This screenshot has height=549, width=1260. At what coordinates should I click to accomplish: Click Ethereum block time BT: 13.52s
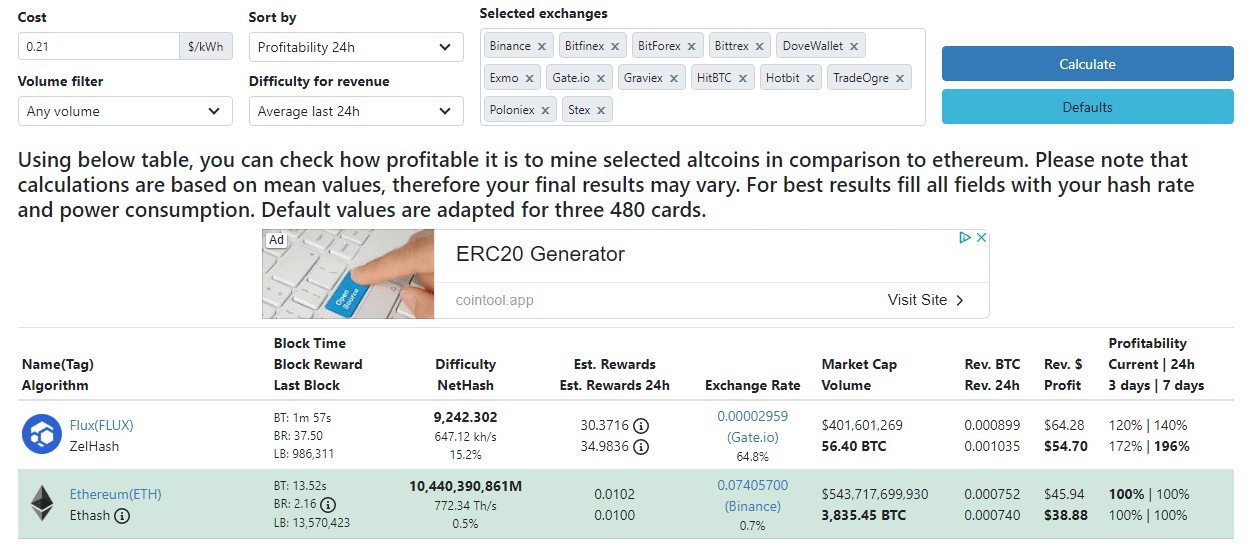pyautogui.click(x=301, y=486)
